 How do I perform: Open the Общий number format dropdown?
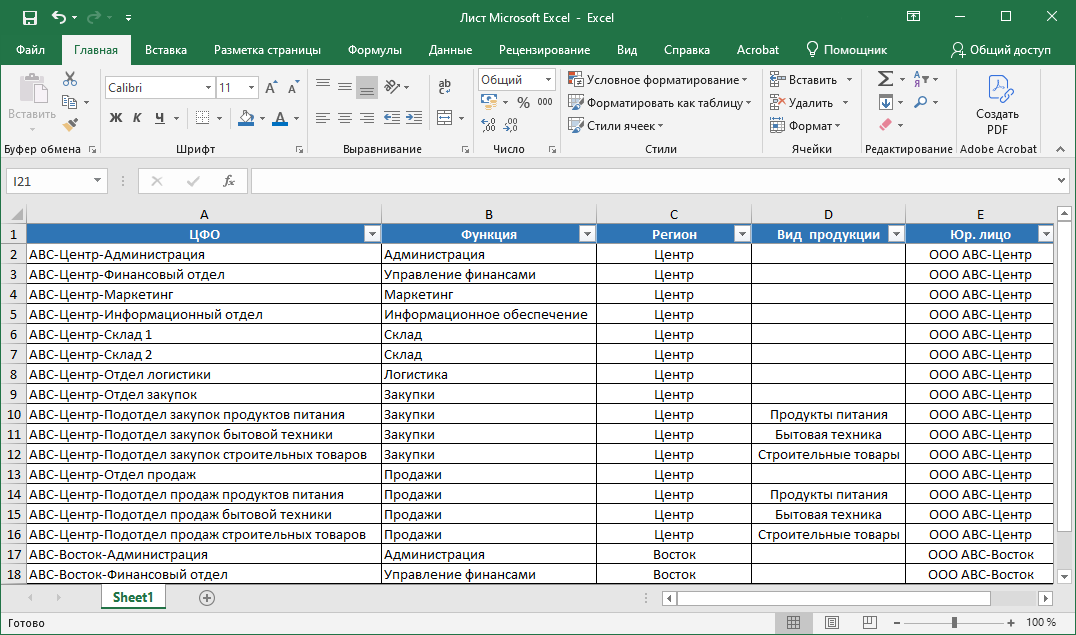(x=548, y=80)
